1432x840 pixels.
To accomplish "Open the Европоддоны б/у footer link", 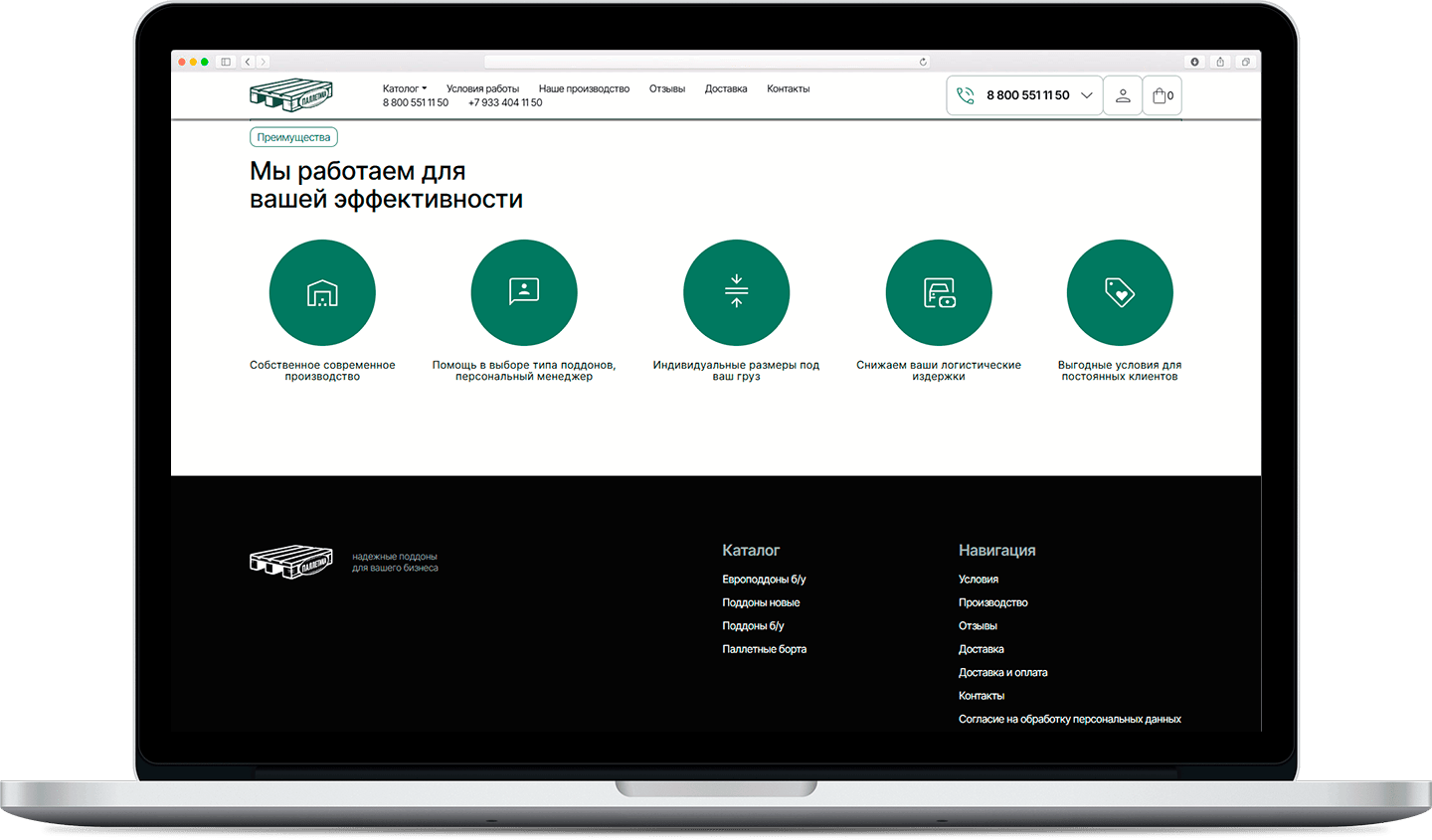I will (x=764, y=580).
